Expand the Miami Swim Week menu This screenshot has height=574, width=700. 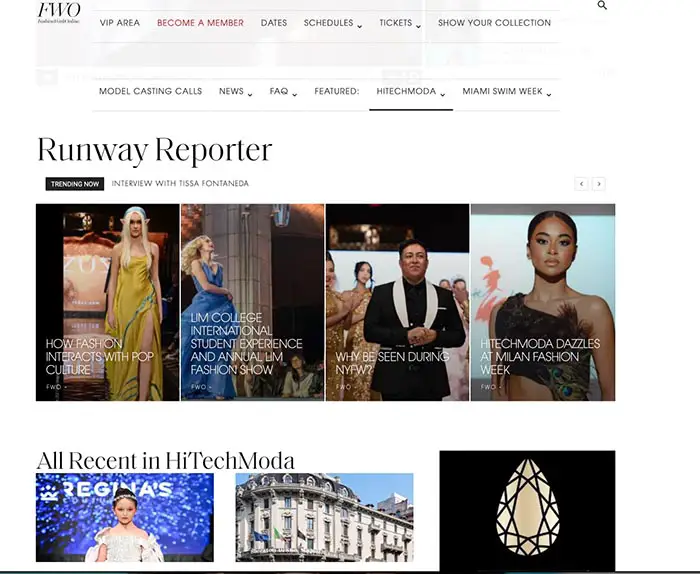tap(507, 92)
